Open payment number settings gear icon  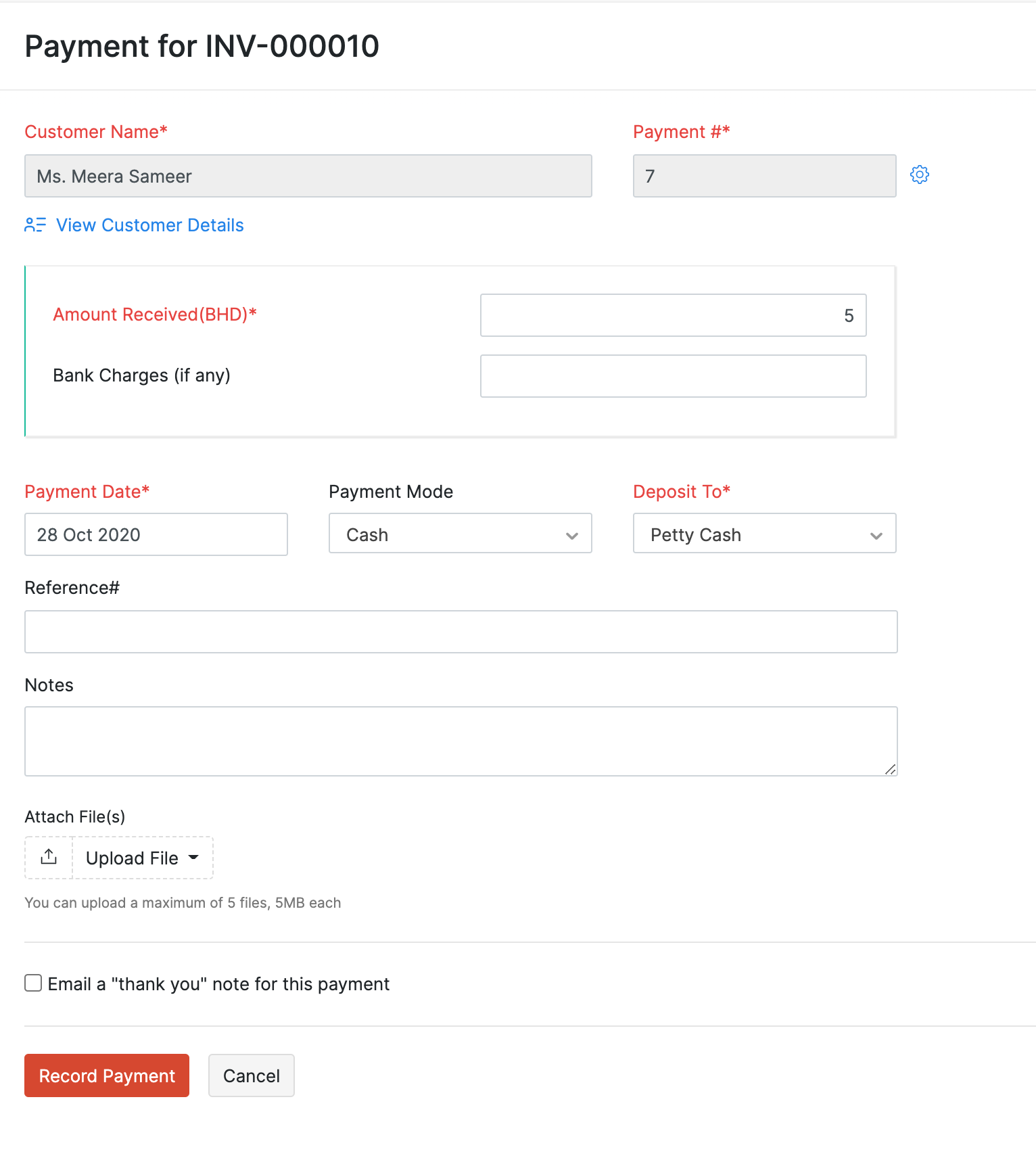[919, 175]
